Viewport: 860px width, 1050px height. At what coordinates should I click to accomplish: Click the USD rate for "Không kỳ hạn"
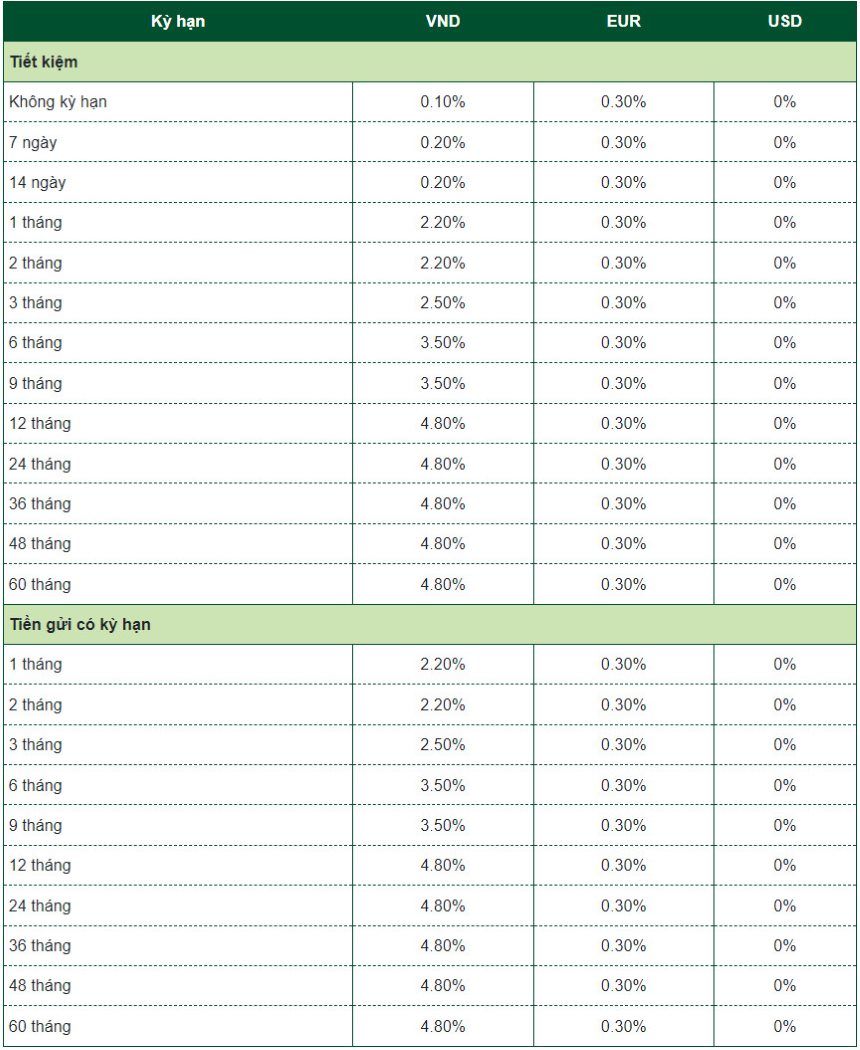784,102
